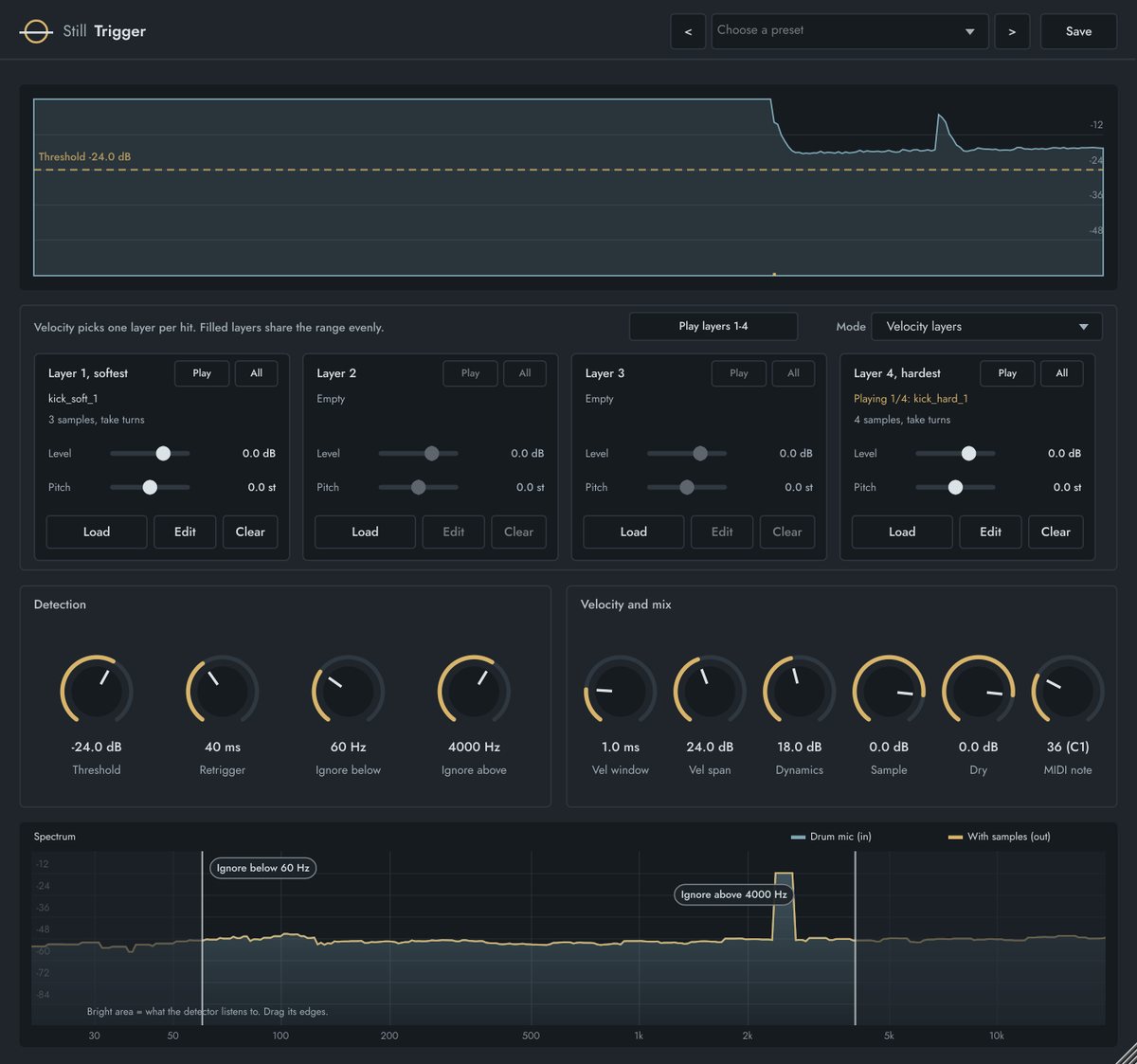Open the Mode Velocity layers dropdown

click(986, 327)
